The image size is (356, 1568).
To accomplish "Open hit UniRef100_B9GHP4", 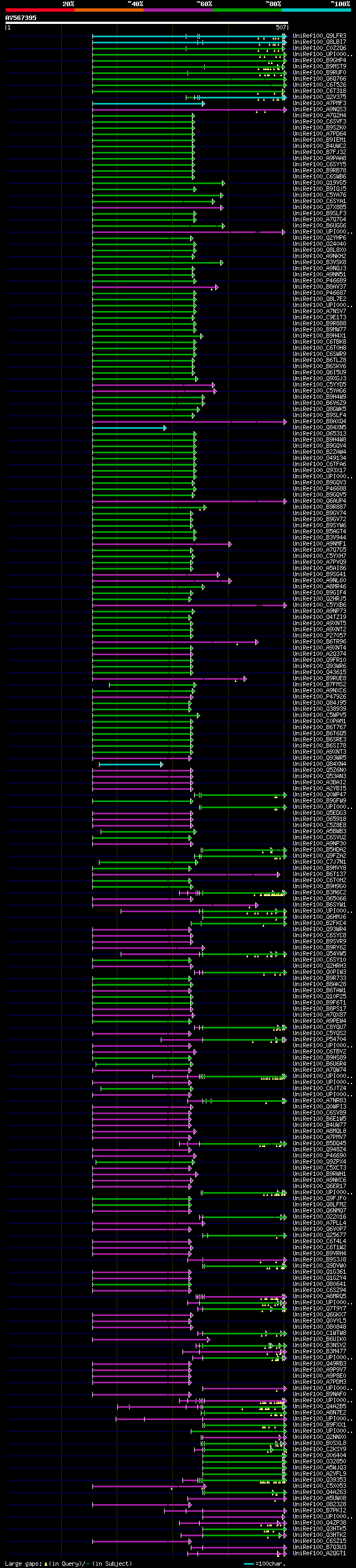I will (x=319, y=61).
